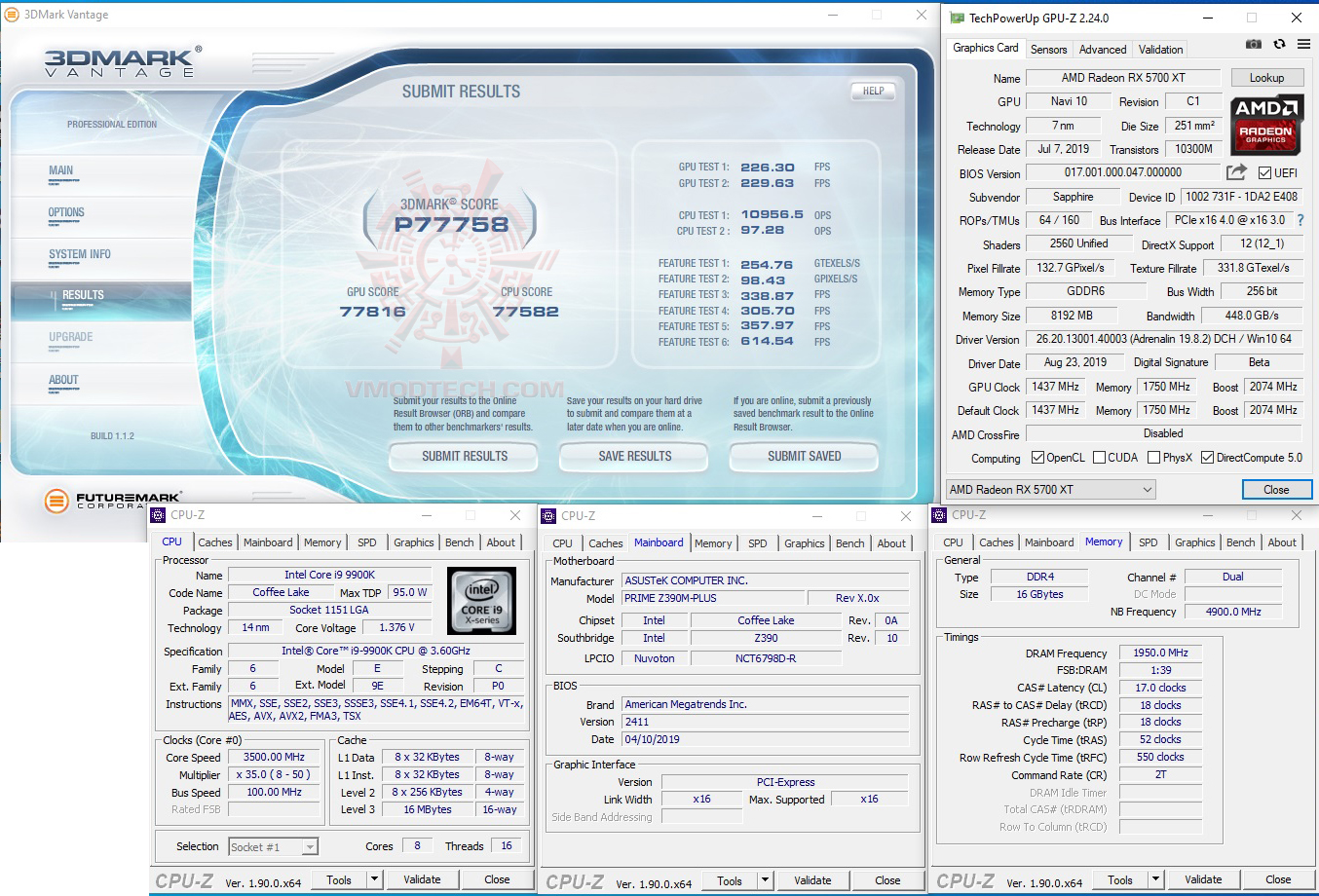The image size is (1319, 896).
Task: Toggle the OpenCL checkbox
Action: click(1038, 458)
